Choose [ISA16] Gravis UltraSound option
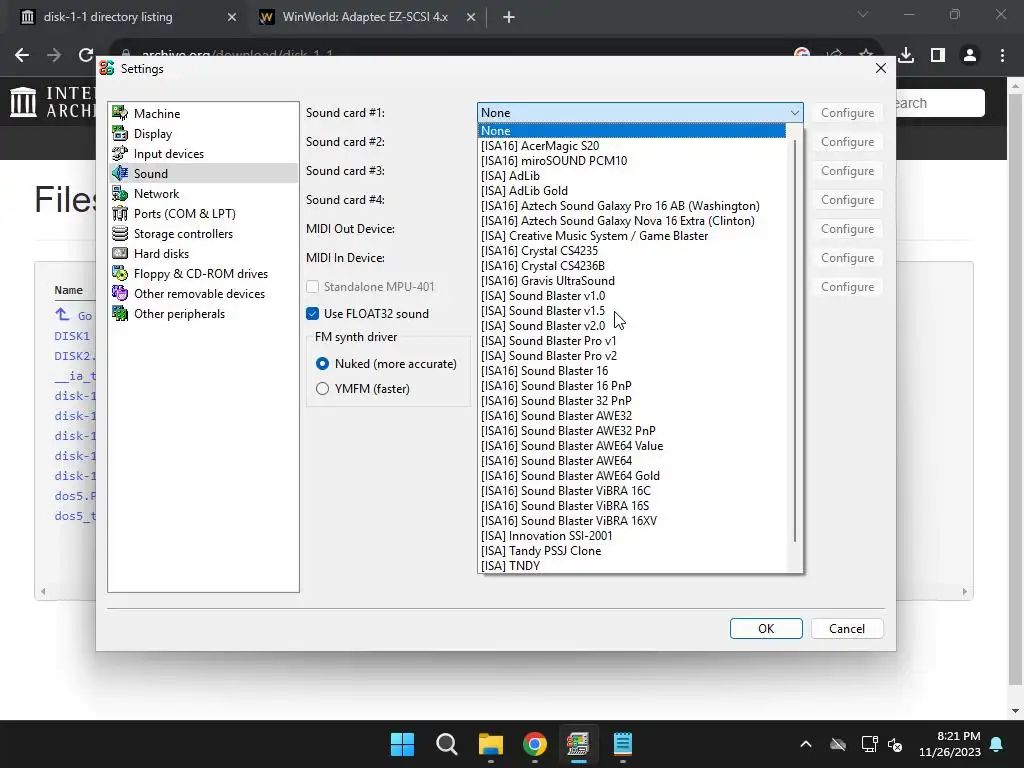The image size is (1024, 768). (632, 281)
